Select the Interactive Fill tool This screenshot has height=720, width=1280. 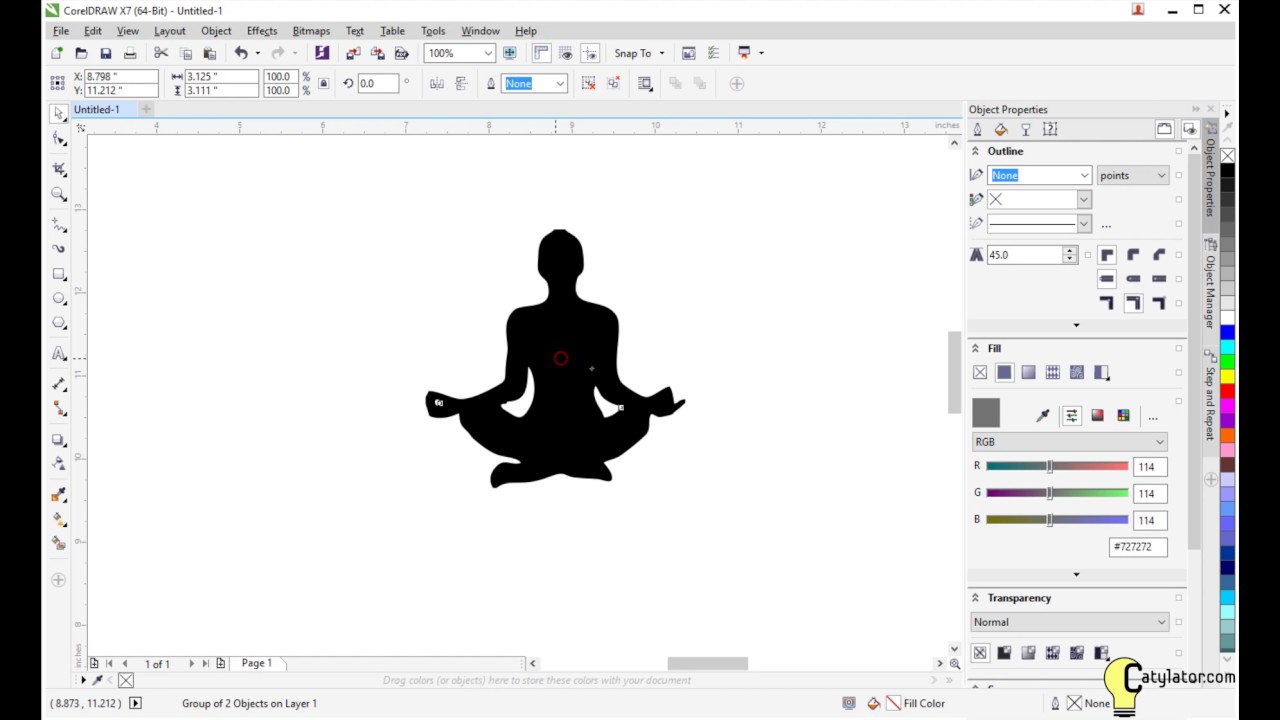click(x=59, y=520)
